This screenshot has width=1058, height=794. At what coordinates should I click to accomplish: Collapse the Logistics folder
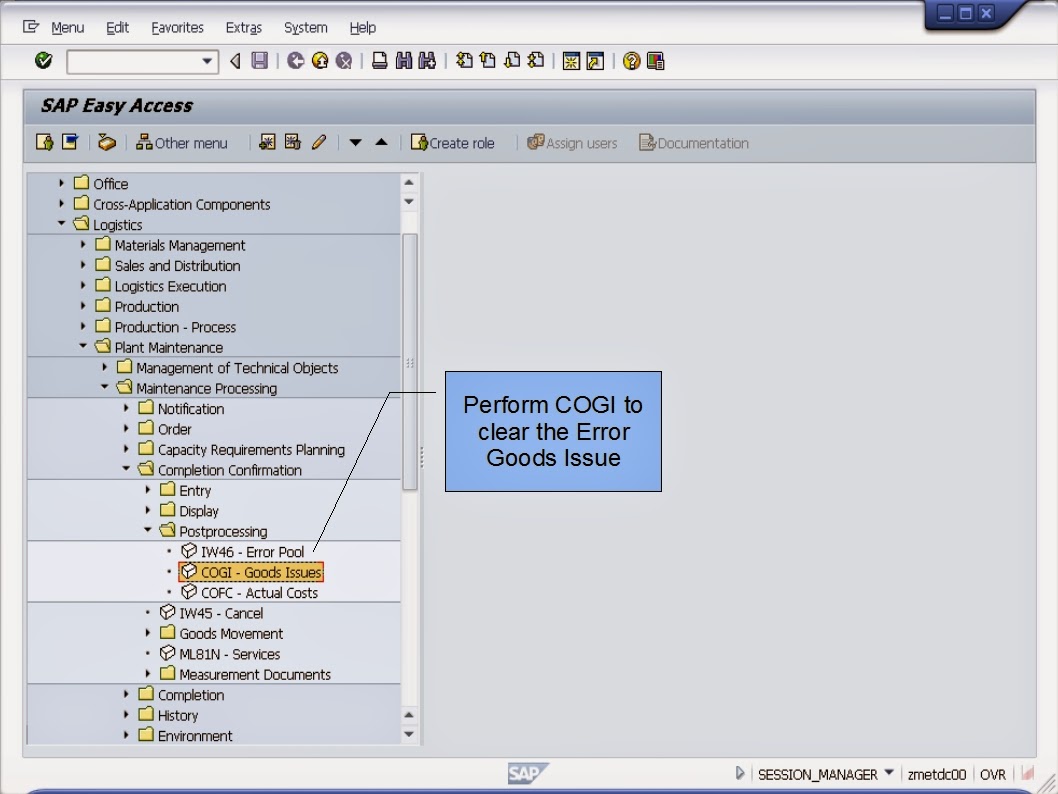click(61, 223)
